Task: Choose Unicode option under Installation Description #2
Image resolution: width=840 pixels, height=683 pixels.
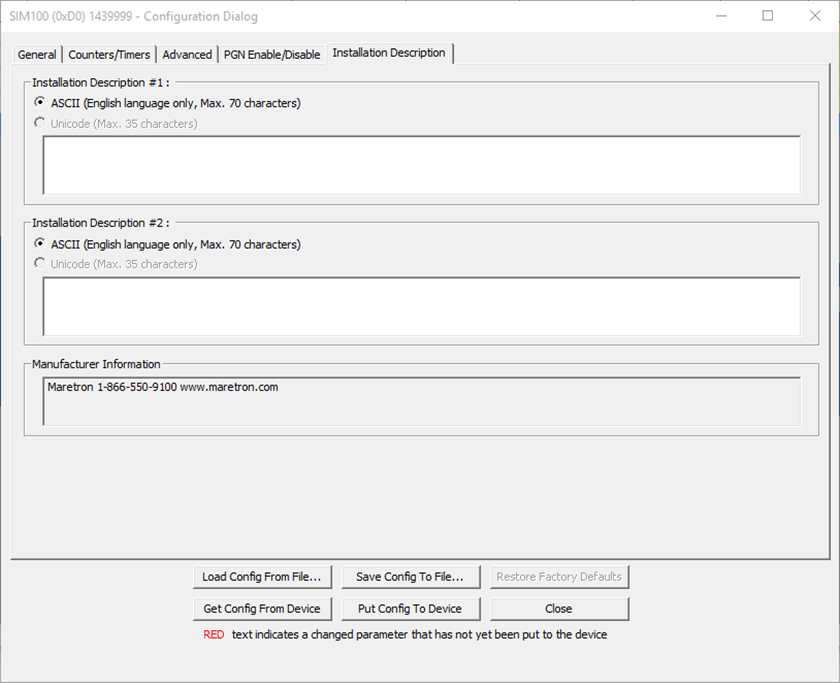Action: point(40,264)
